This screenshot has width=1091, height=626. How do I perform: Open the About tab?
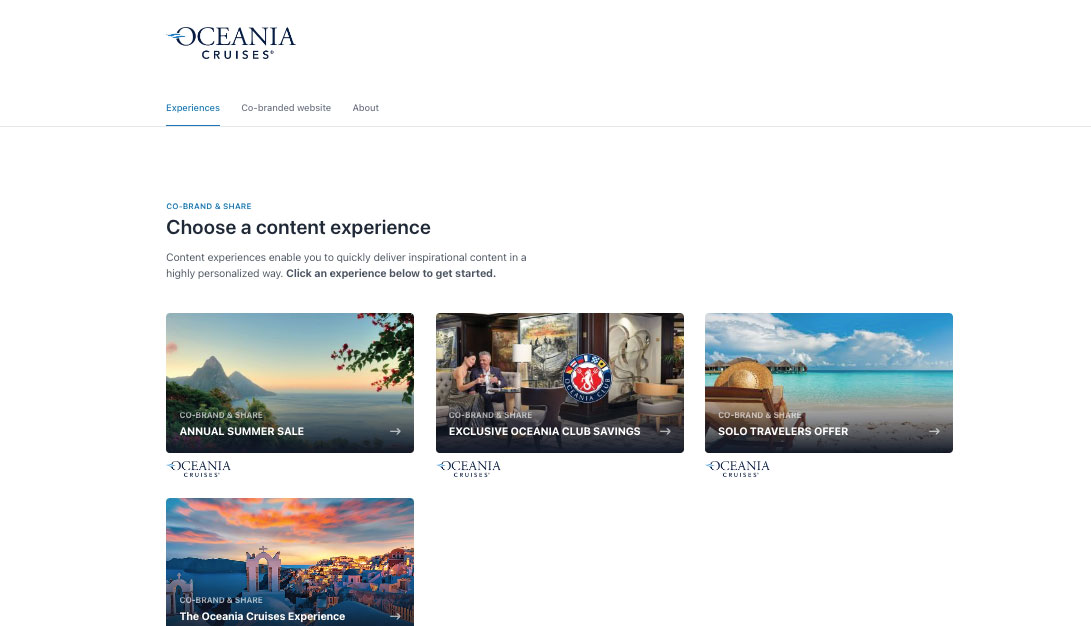365,108
